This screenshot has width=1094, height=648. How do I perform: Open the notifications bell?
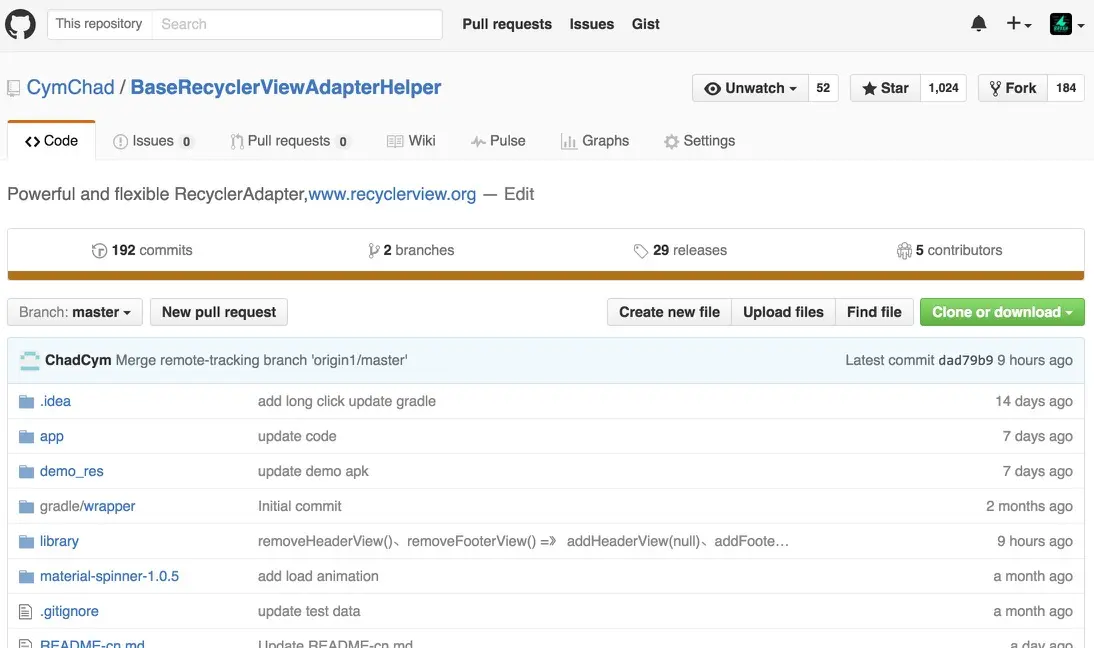(979, 24)
